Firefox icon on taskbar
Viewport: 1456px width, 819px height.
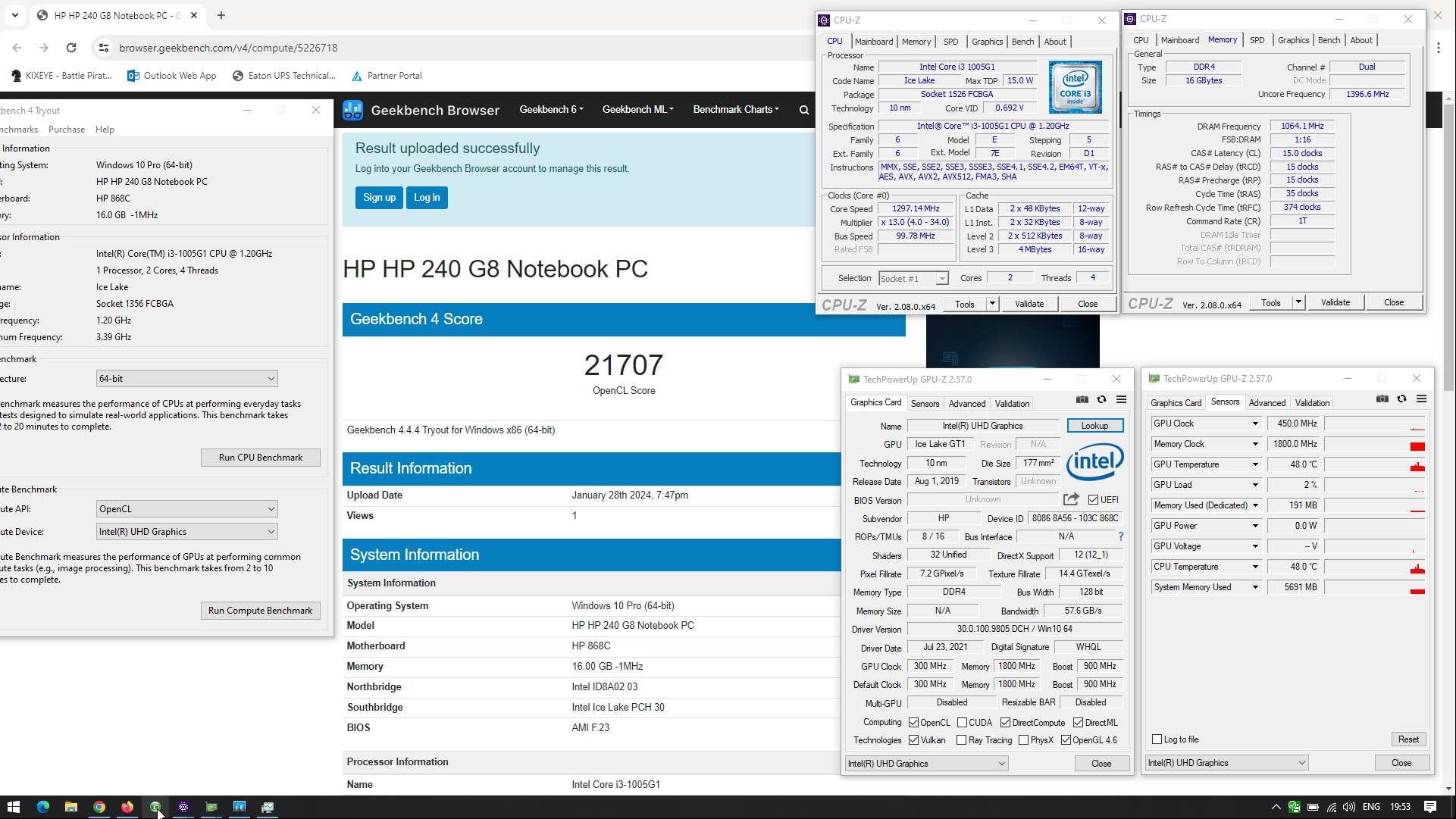click(127, 807)
